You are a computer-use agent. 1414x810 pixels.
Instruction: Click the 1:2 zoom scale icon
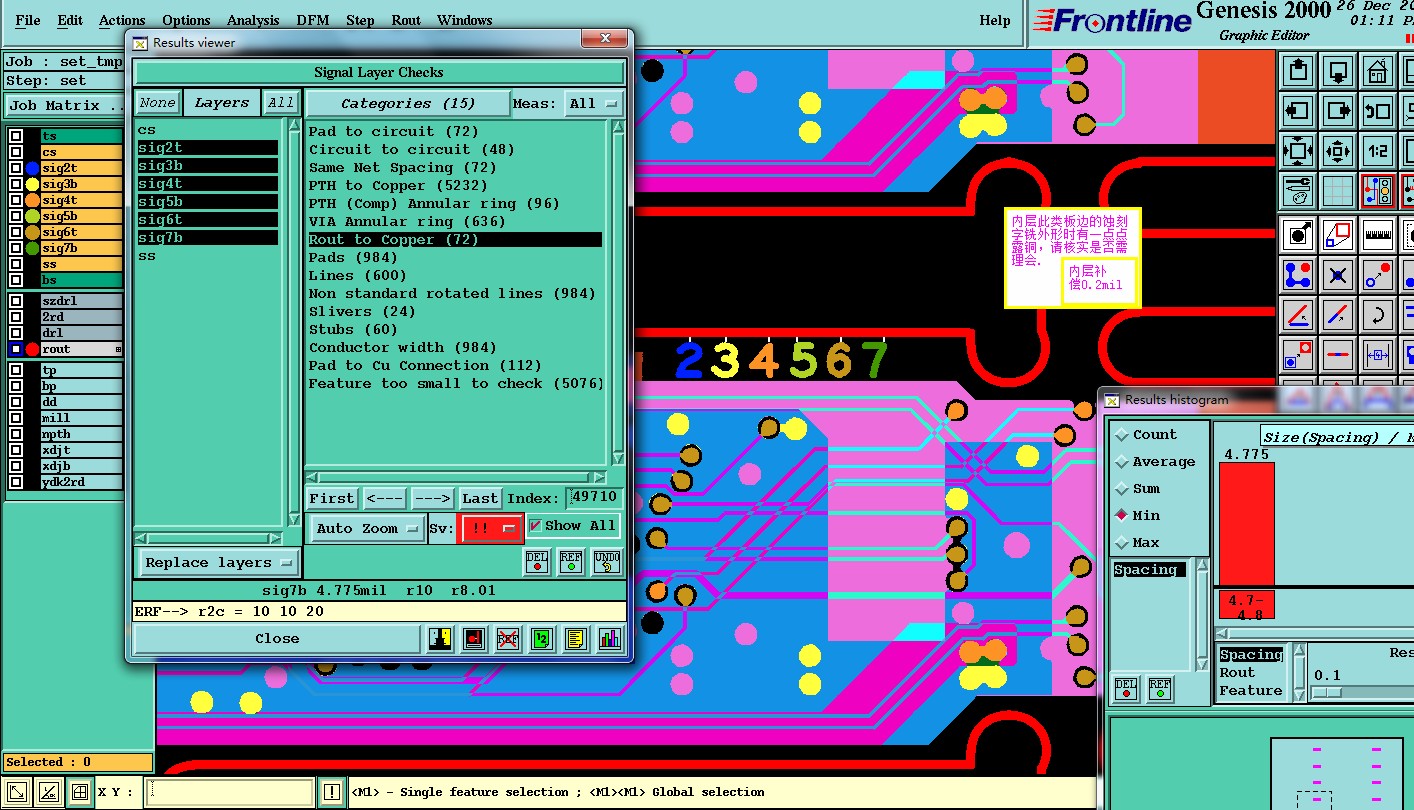(1378, 151)
